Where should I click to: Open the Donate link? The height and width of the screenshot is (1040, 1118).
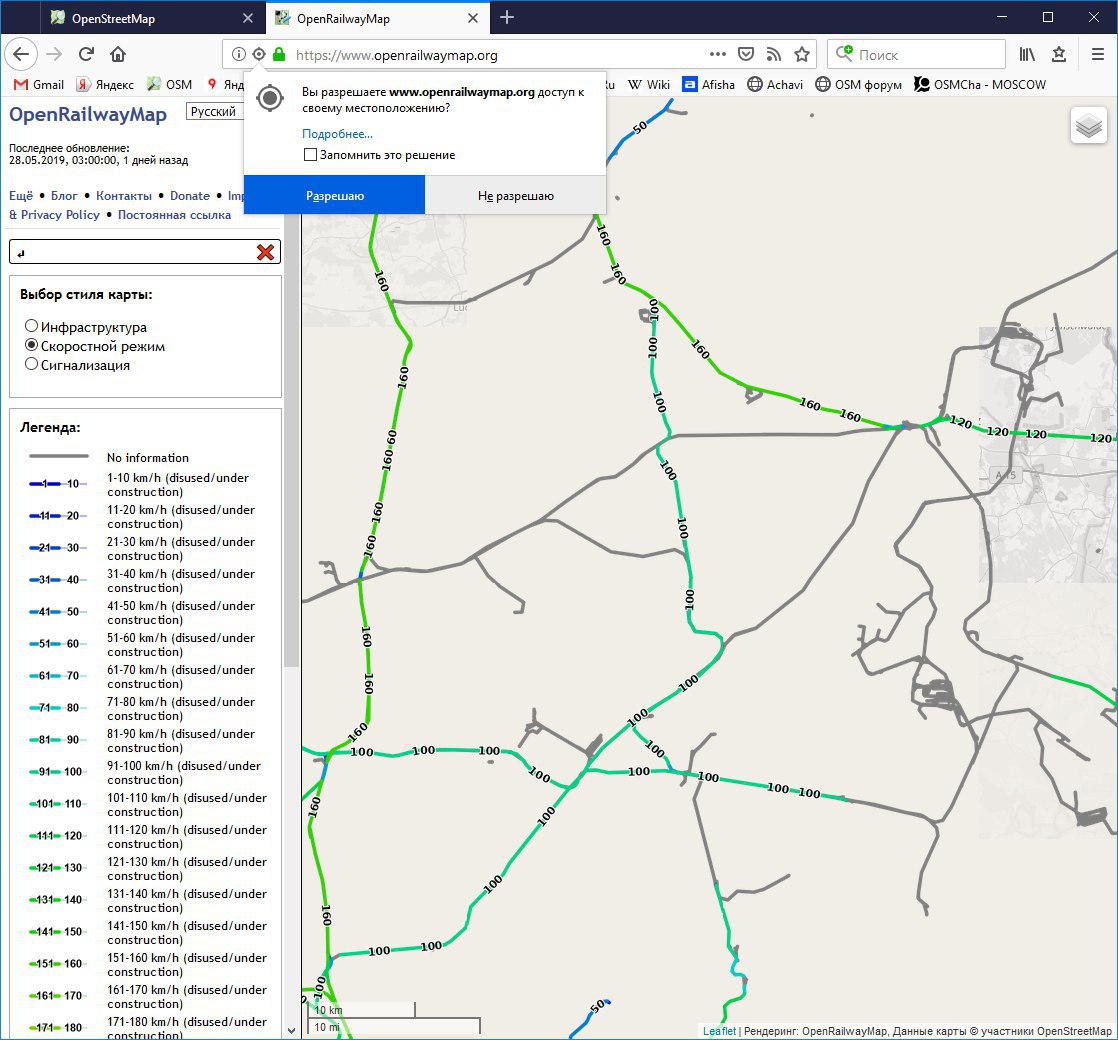coord(190,195)
